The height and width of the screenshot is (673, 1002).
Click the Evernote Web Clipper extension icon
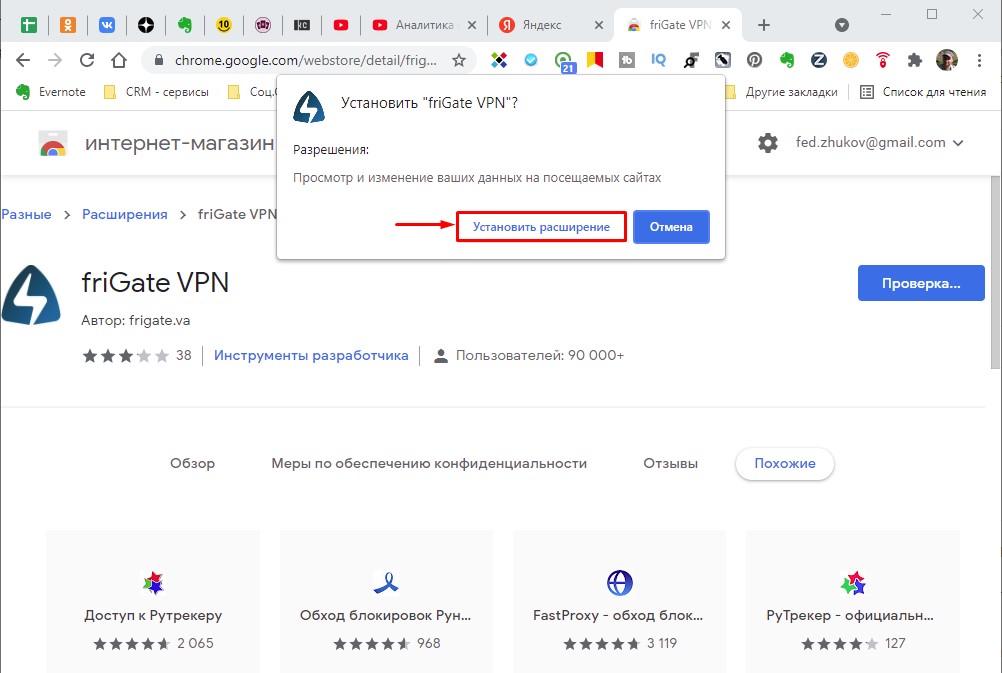coord(787,60)
